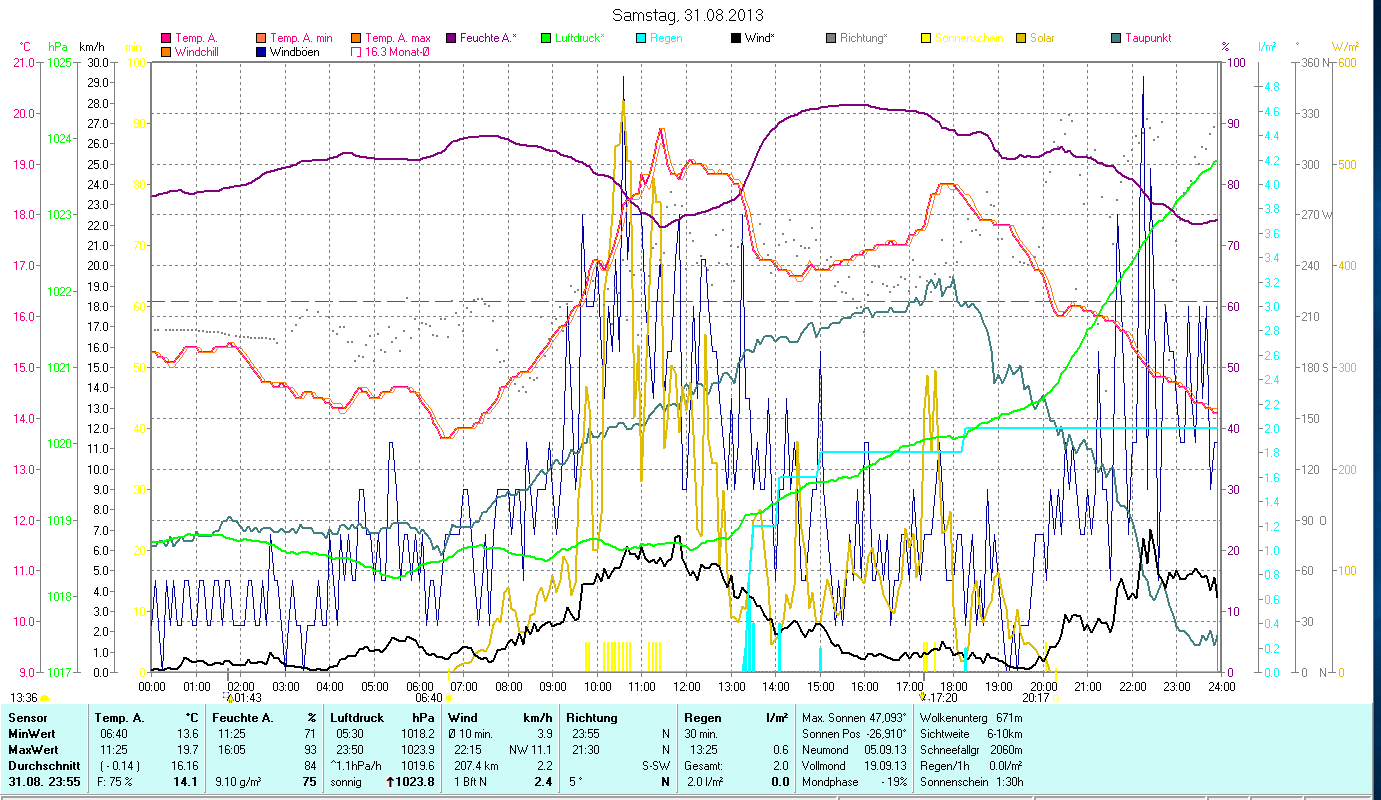The width and height of the screenshot is (1381, 800).
Task: Click the sonnig forecast text
Action: pyautogui.click(x=348, y=782)
